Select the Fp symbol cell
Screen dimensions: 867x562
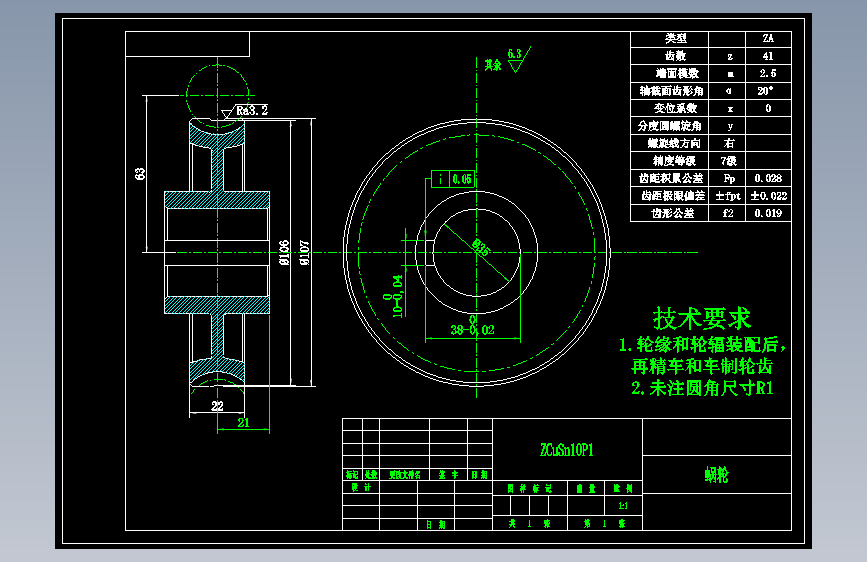click(729, 179)
